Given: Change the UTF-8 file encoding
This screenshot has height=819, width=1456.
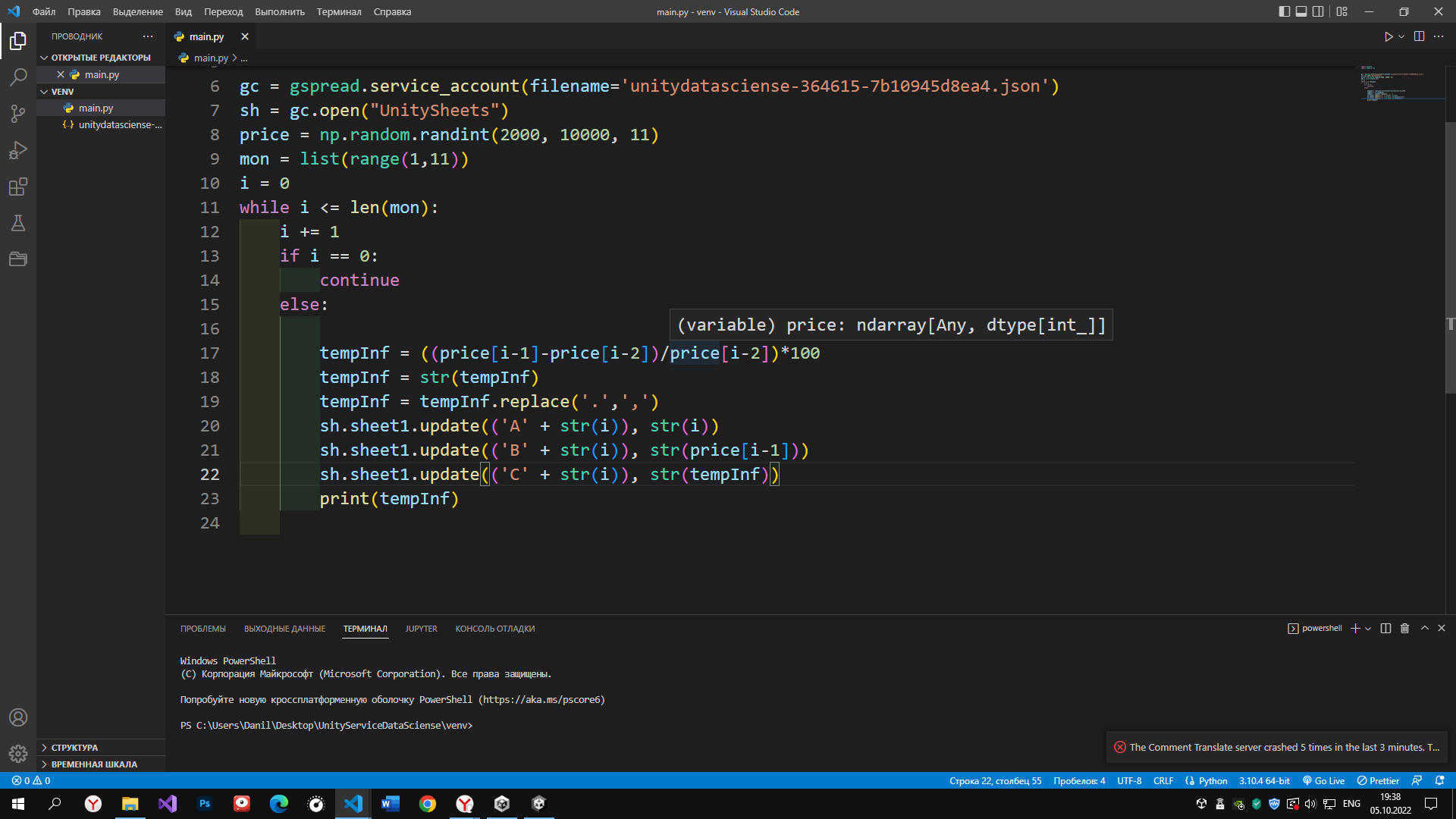Looking at the screenshot, I should (x=1128, y=780).
